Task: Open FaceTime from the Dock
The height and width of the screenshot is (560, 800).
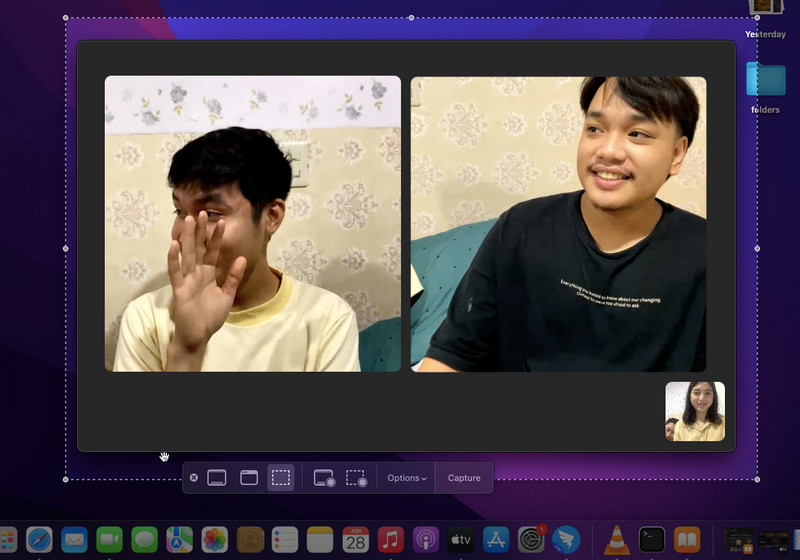Action: pos(109,540)
